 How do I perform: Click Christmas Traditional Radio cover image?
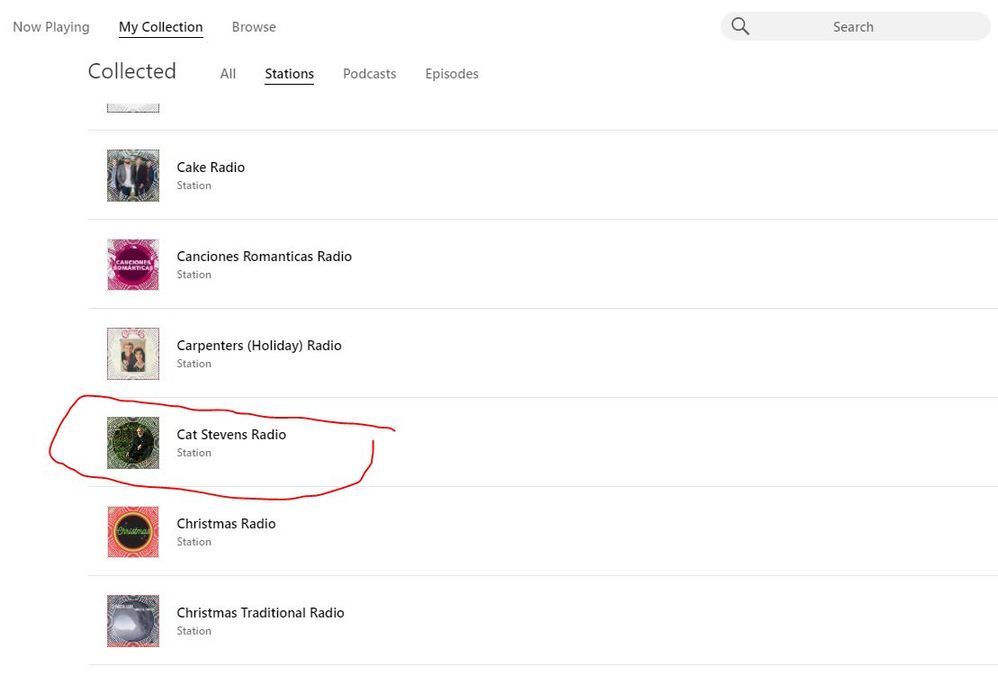pos(133,621)
